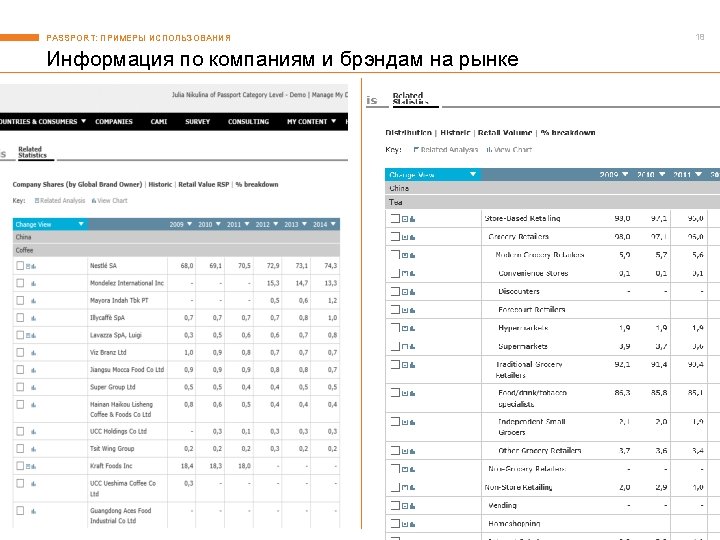This screenshot has width=720, height=540.
Task: Click the Tea category row
Action: pos(552,202)
